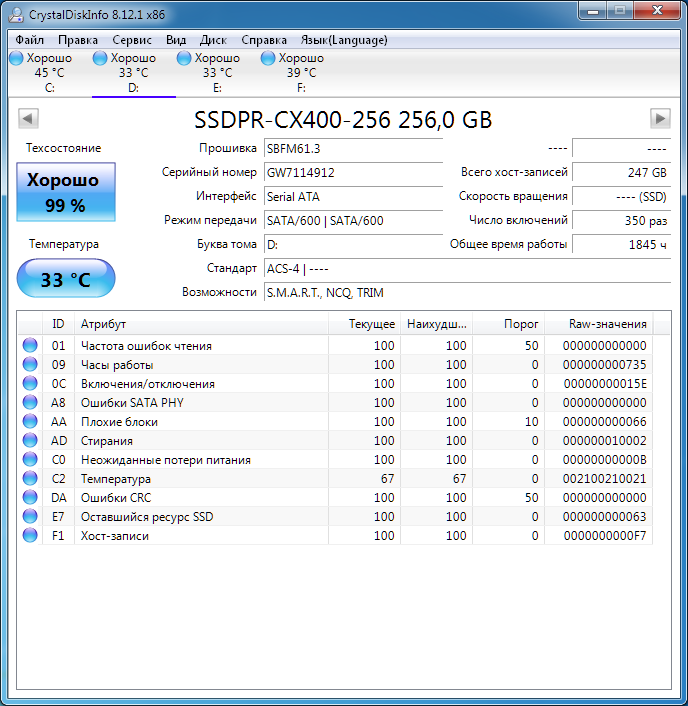Go to previous disk with left arrow
This screenshot has height=706, width=688.
pos(28,118)
